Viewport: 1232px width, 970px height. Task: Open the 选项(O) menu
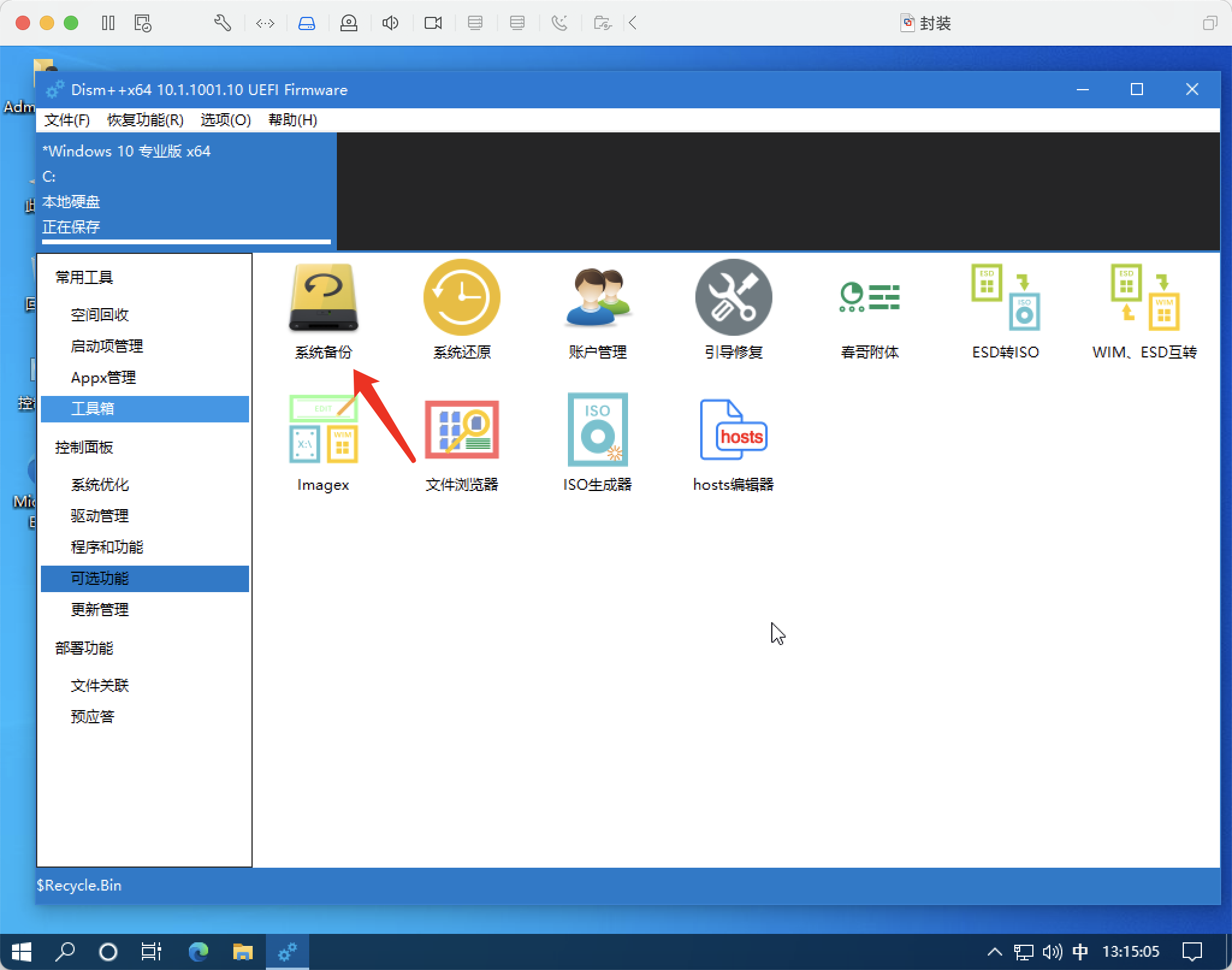tap(226, 120)
